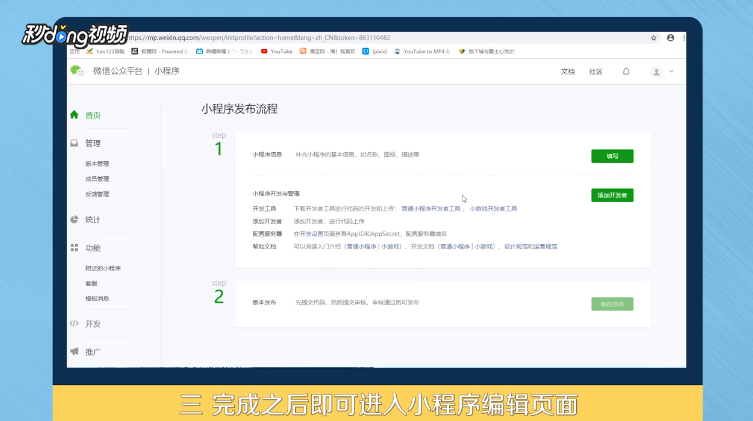Open 成员管理 under 管理
The height and width of the screenshot is (421, 753).
(x=97, y=179)
